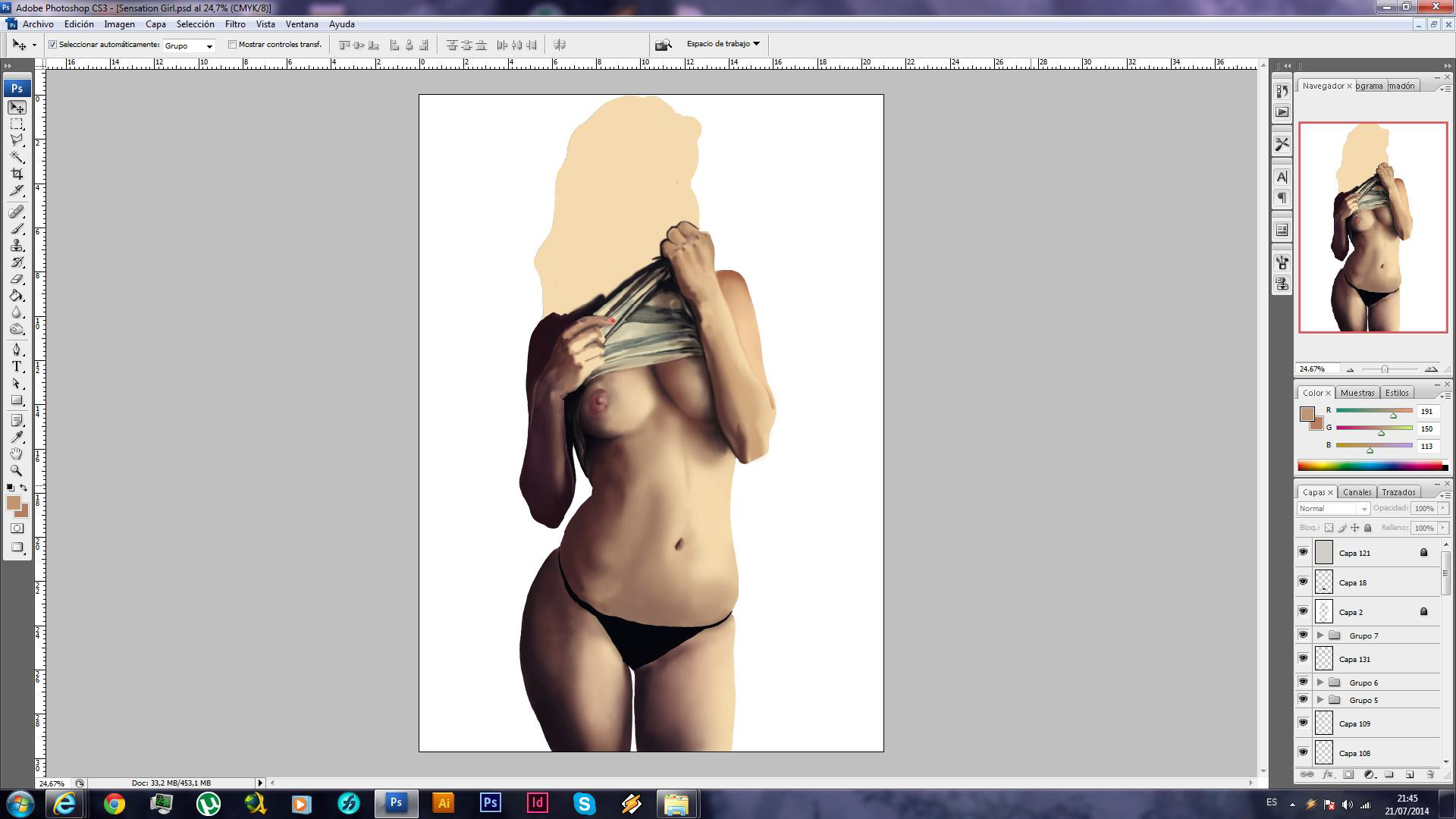Select the Horizontal Type tool
Image resolution: width=1456 pixels, height=819 pixels.
point(17,367)
